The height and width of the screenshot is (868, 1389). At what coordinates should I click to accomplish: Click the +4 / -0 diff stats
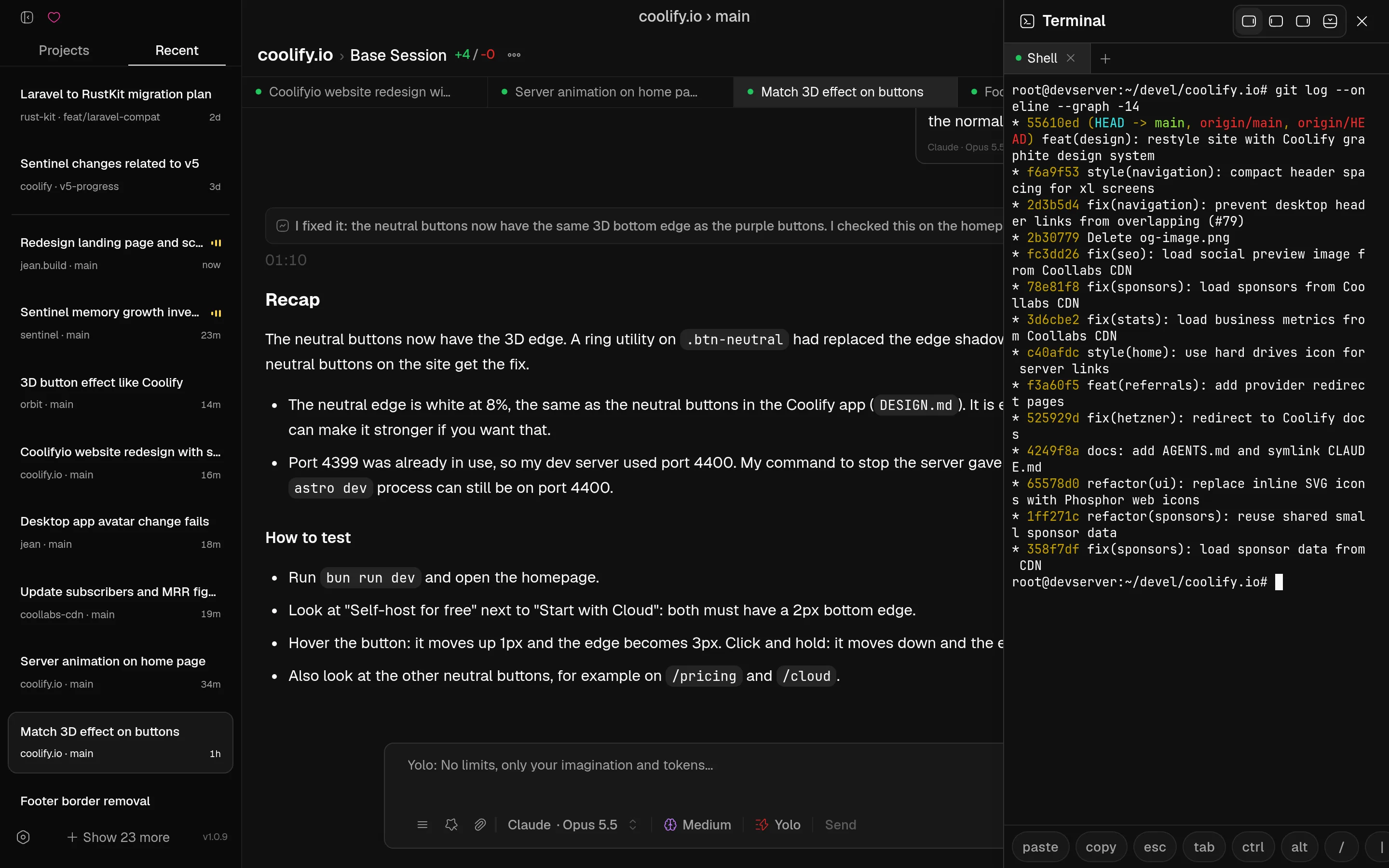(475, 54)
